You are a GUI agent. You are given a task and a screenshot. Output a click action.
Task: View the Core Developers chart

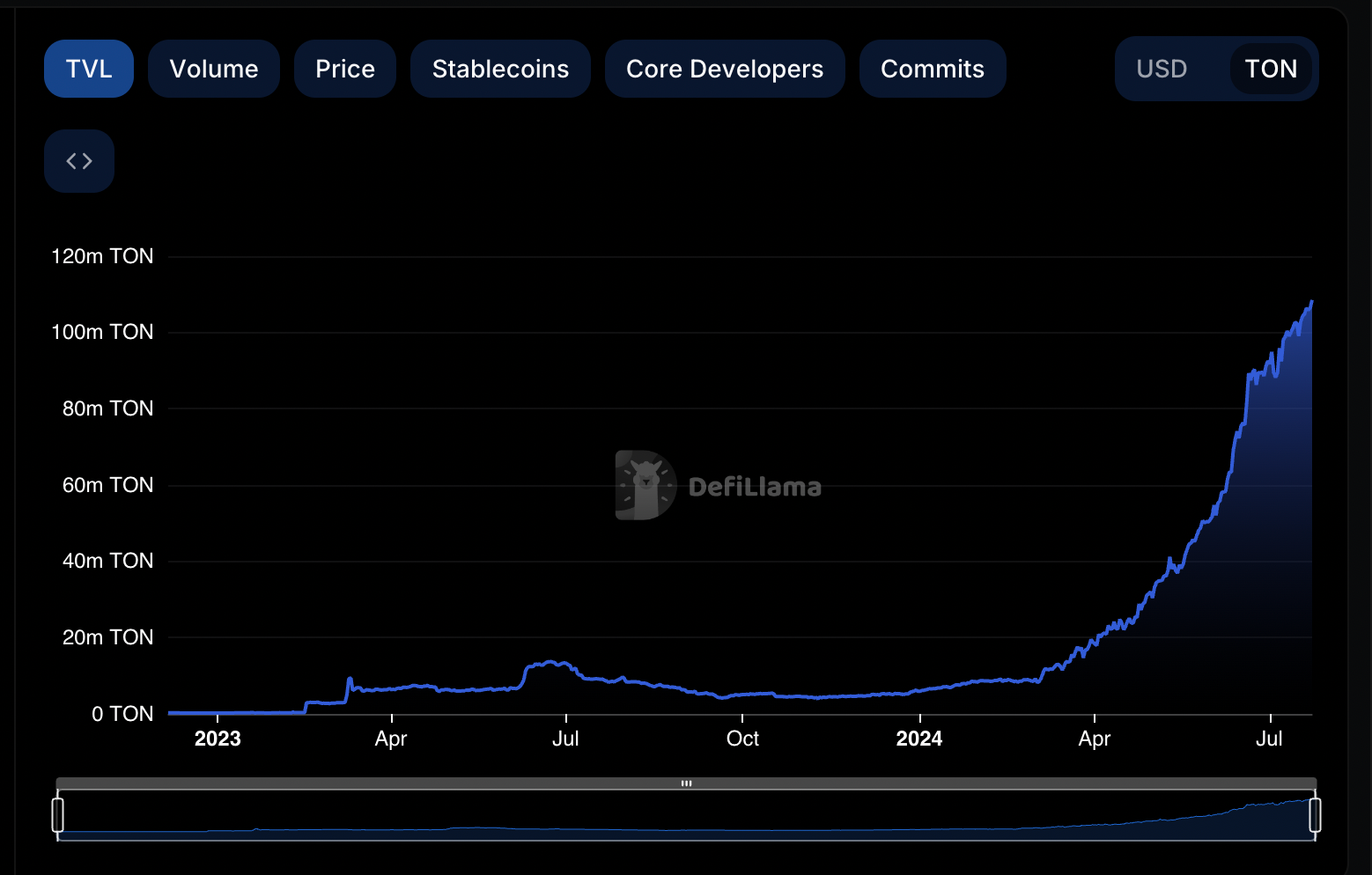(x=725, y=69)
